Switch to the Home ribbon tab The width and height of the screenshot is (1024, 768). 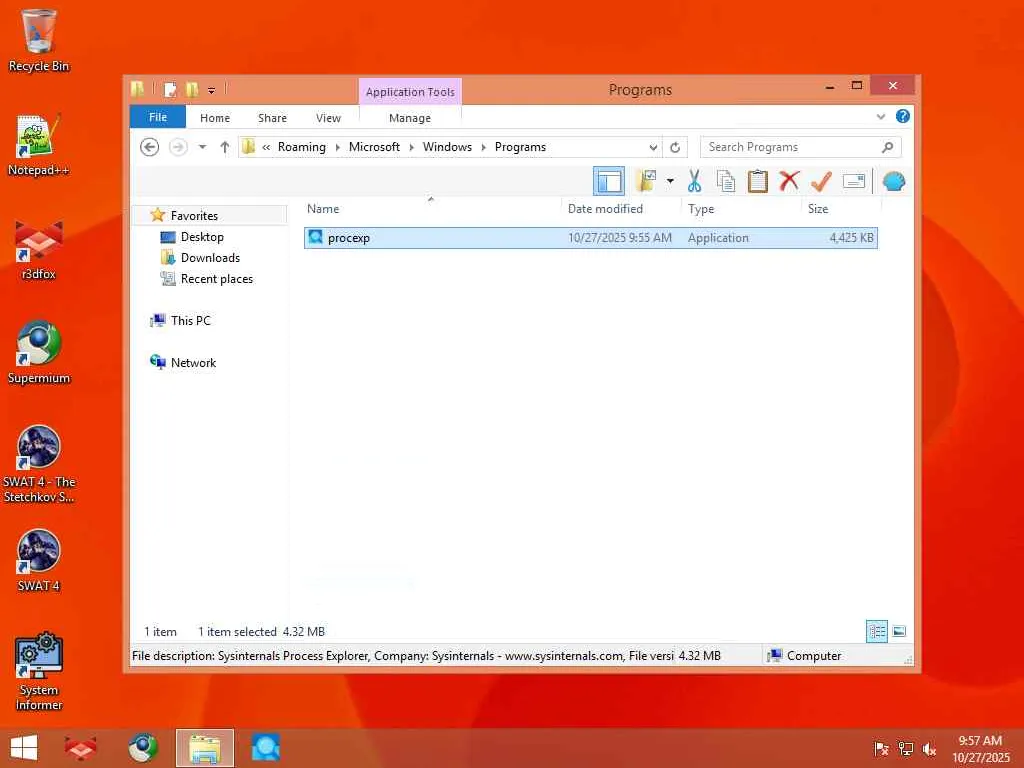coord(215,118)
